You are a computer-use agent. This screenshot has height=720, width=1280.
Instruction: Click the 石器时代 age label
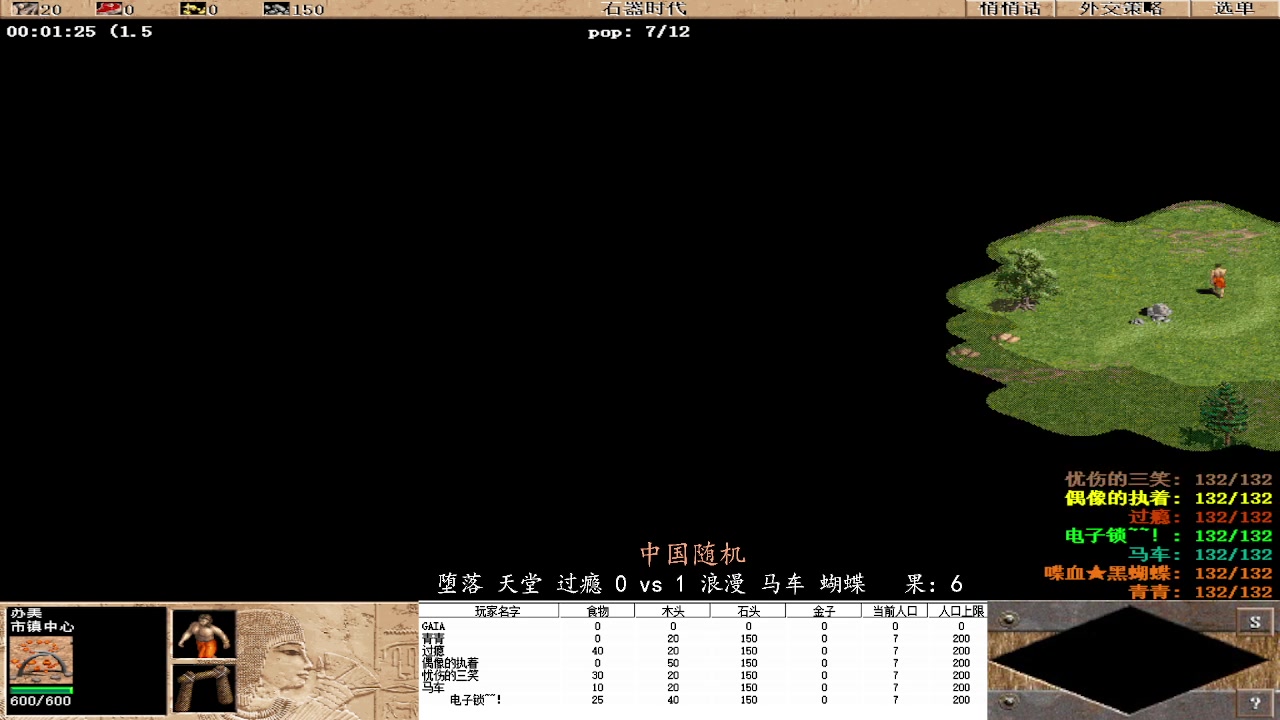pos(645,9)
